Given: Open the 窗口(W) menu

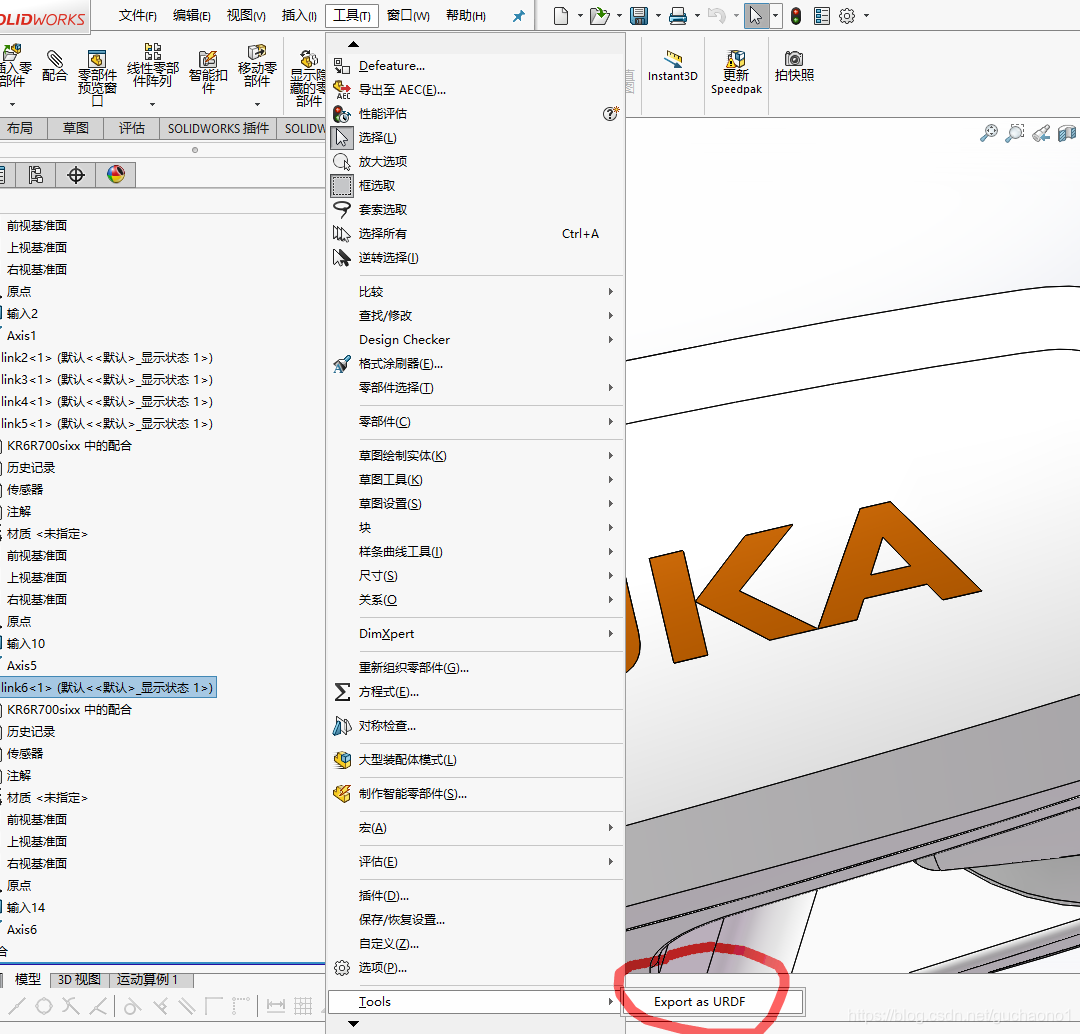Looking at the screenshot, I should click(x=408, y=16).
